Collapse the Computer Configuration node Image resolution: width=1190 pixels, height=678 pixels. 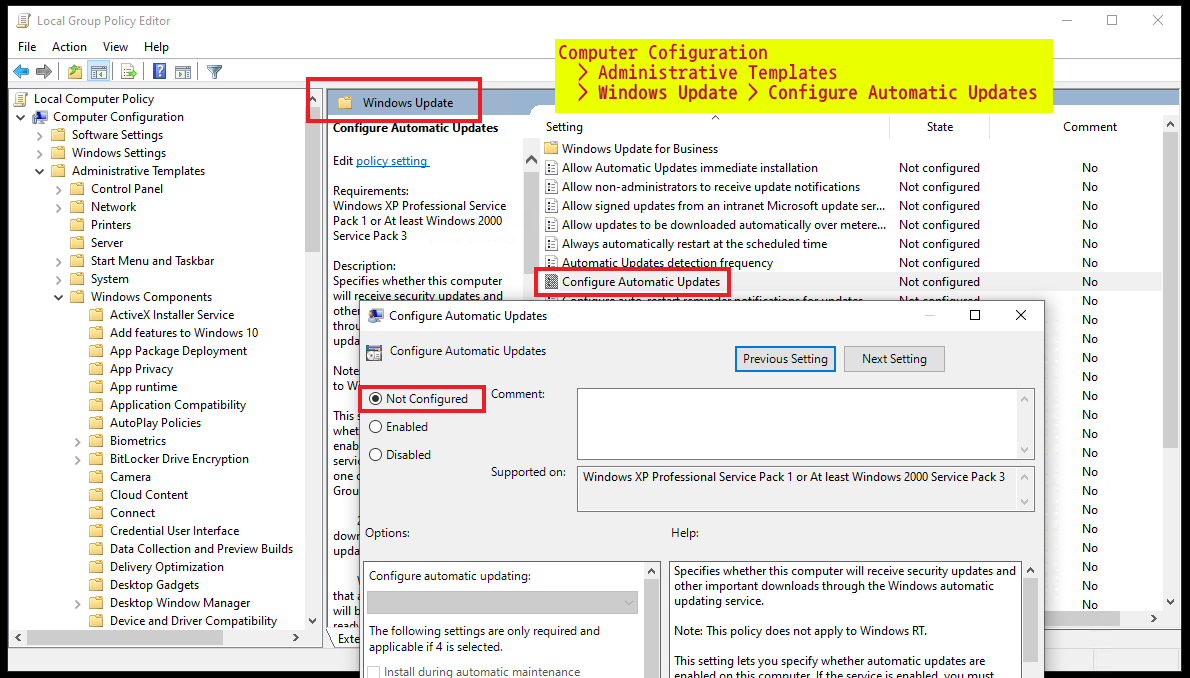(x=20, y=117)
